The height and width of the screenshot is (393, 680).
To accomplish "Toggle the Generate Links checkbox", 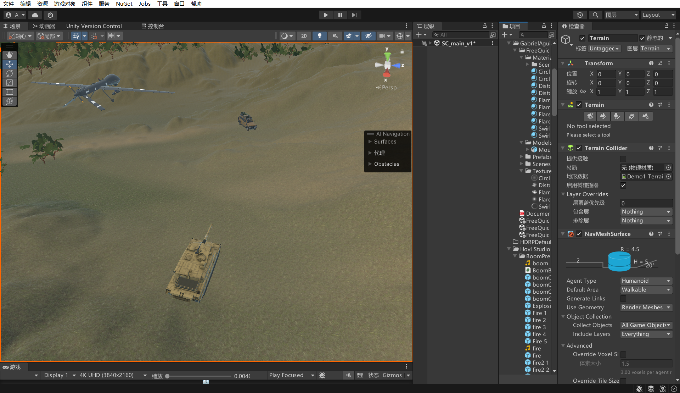I will pyautogui.click(x=623, y=298).
